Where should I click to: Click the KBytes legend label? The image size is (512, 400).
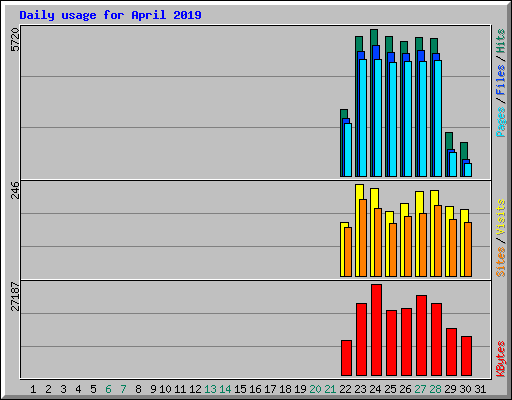click(501, 359)
